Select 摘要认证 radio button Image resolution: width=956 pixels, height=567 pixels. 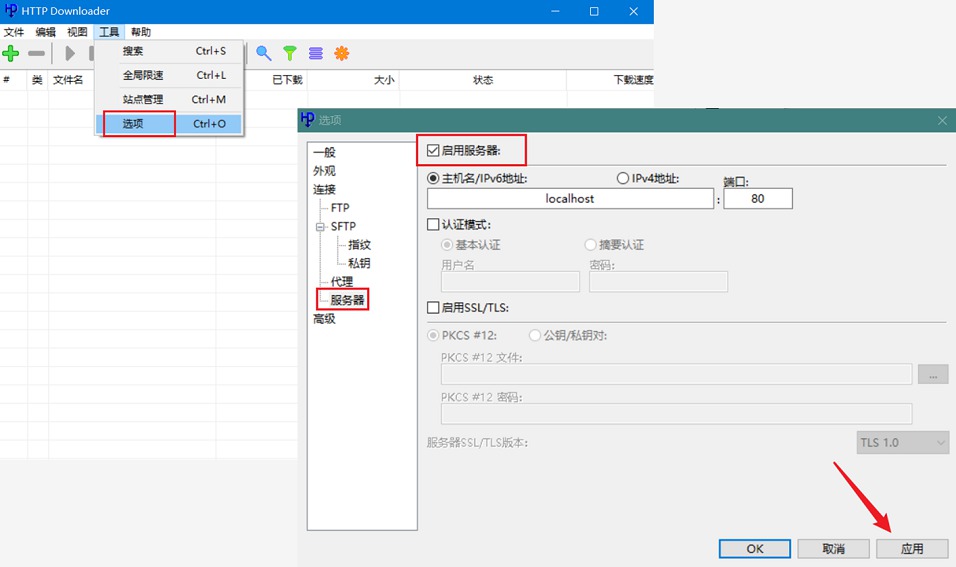pos(590,245)
